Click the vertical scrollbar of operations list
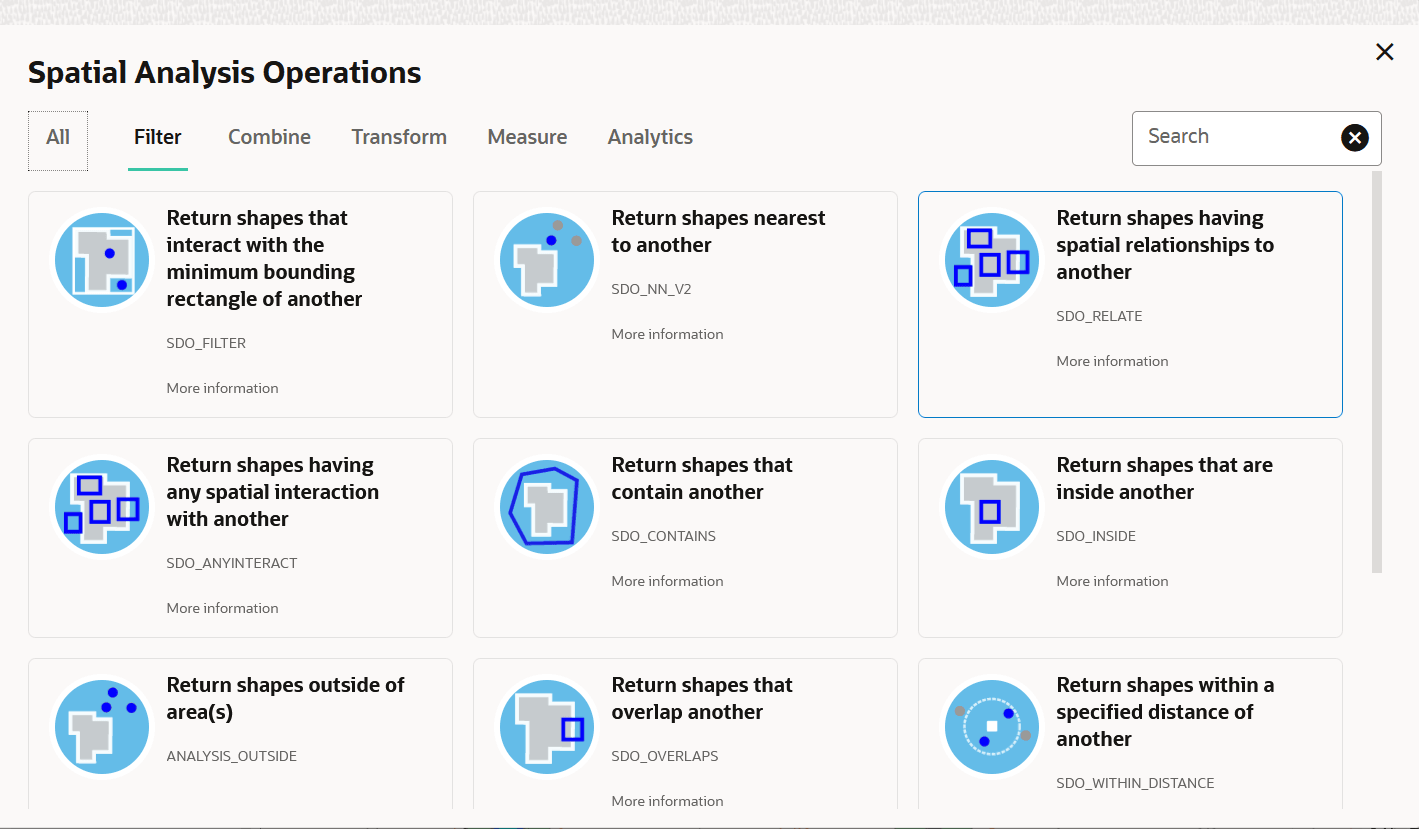This screenshot has height=829, width=1419. click(x=1377, y=372)
